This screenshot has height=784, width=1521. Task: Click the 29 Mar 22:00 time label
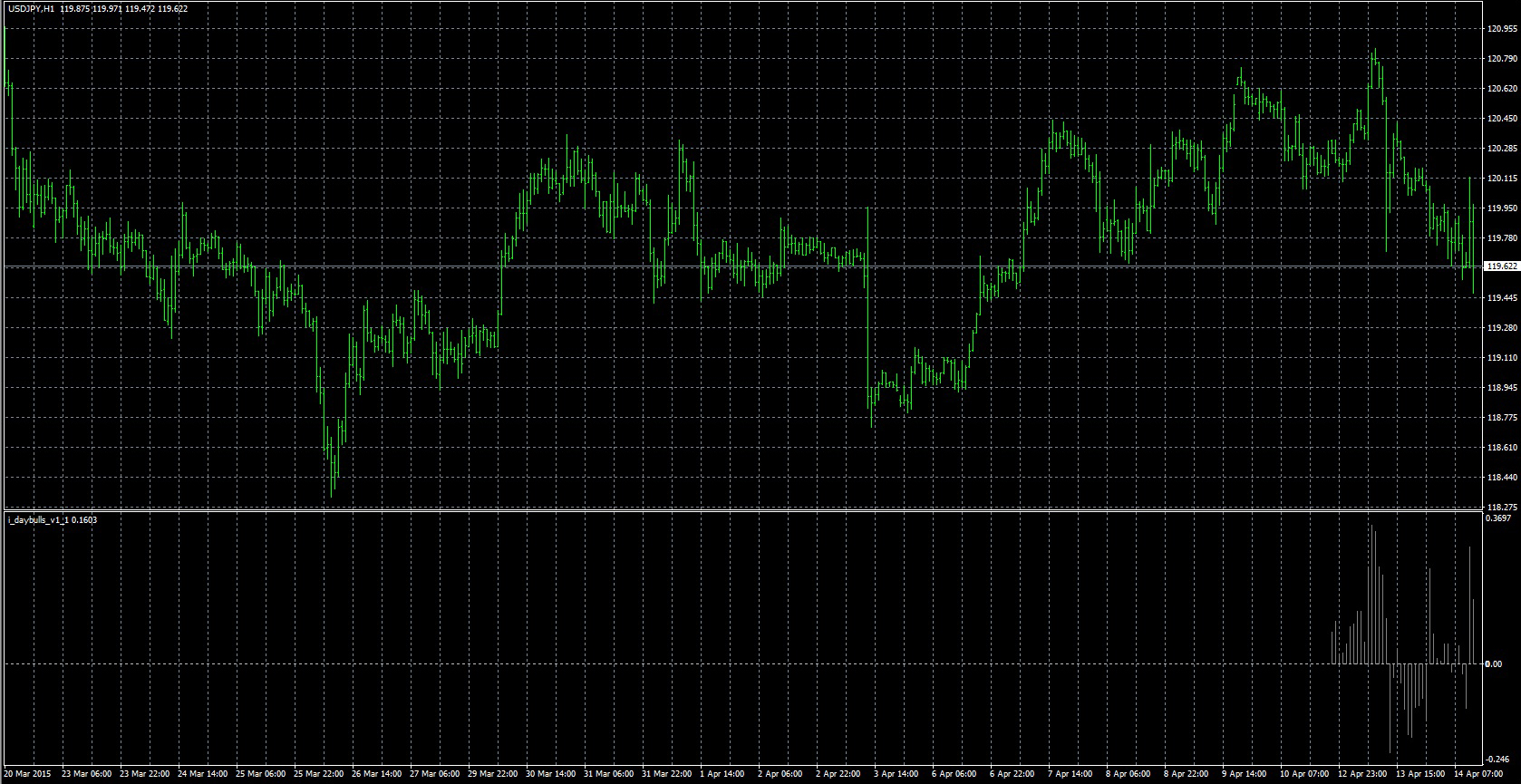pos(493,775)
